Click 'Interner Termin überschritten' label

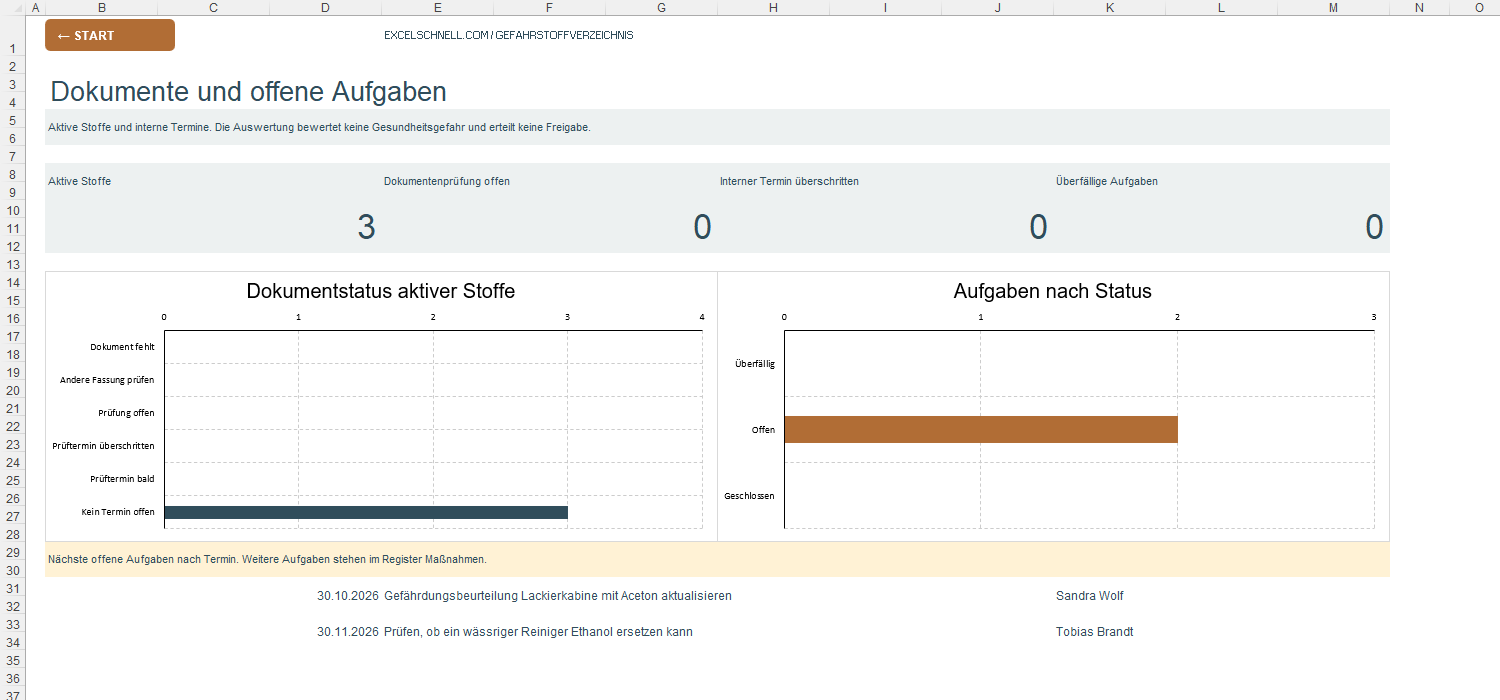[789, 181]
